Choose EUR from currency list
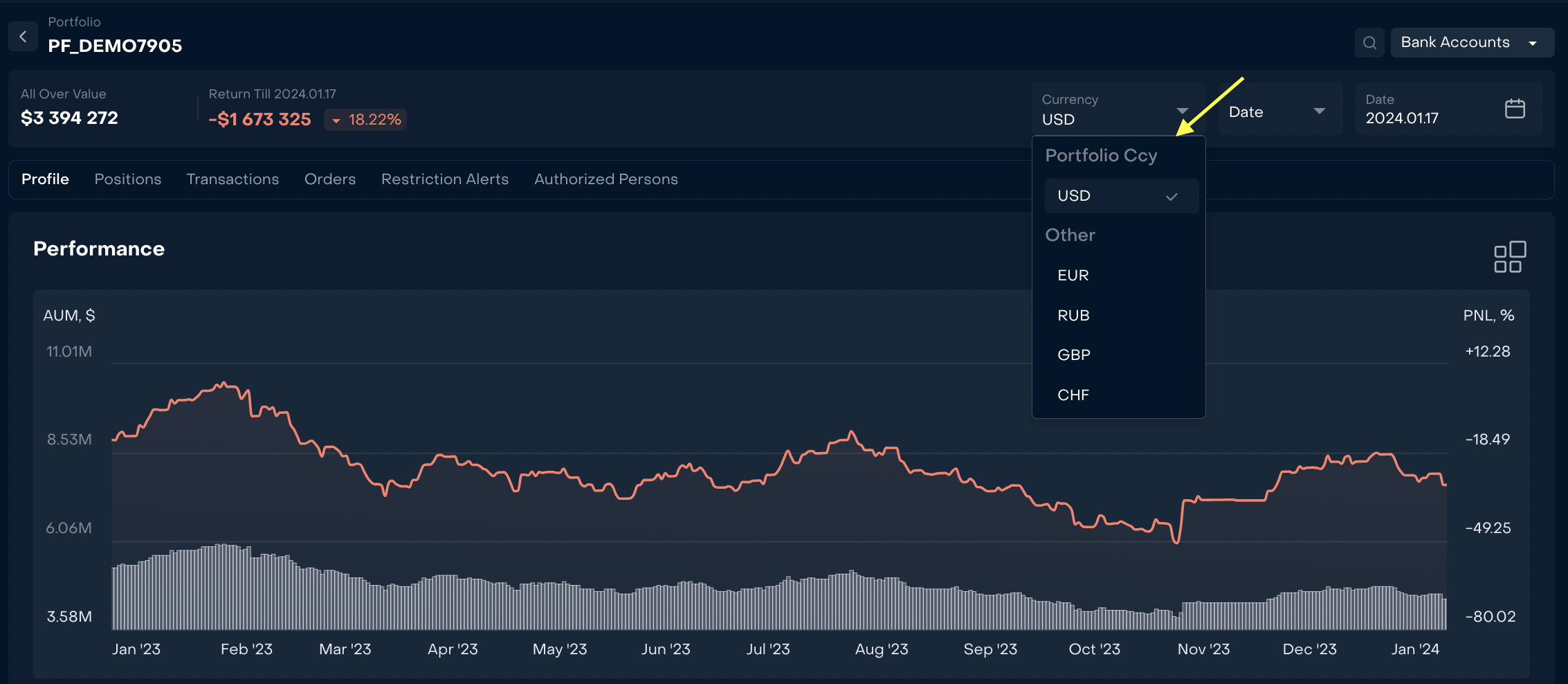1568x684 pixels. click(1073, 276)
